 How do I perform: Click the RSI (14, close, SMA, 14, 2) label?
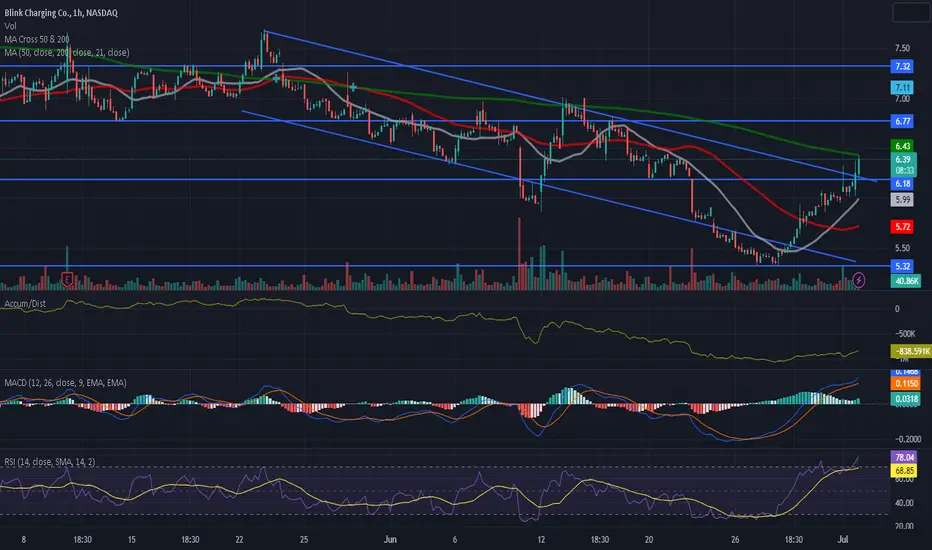click(x=49, y=462)
